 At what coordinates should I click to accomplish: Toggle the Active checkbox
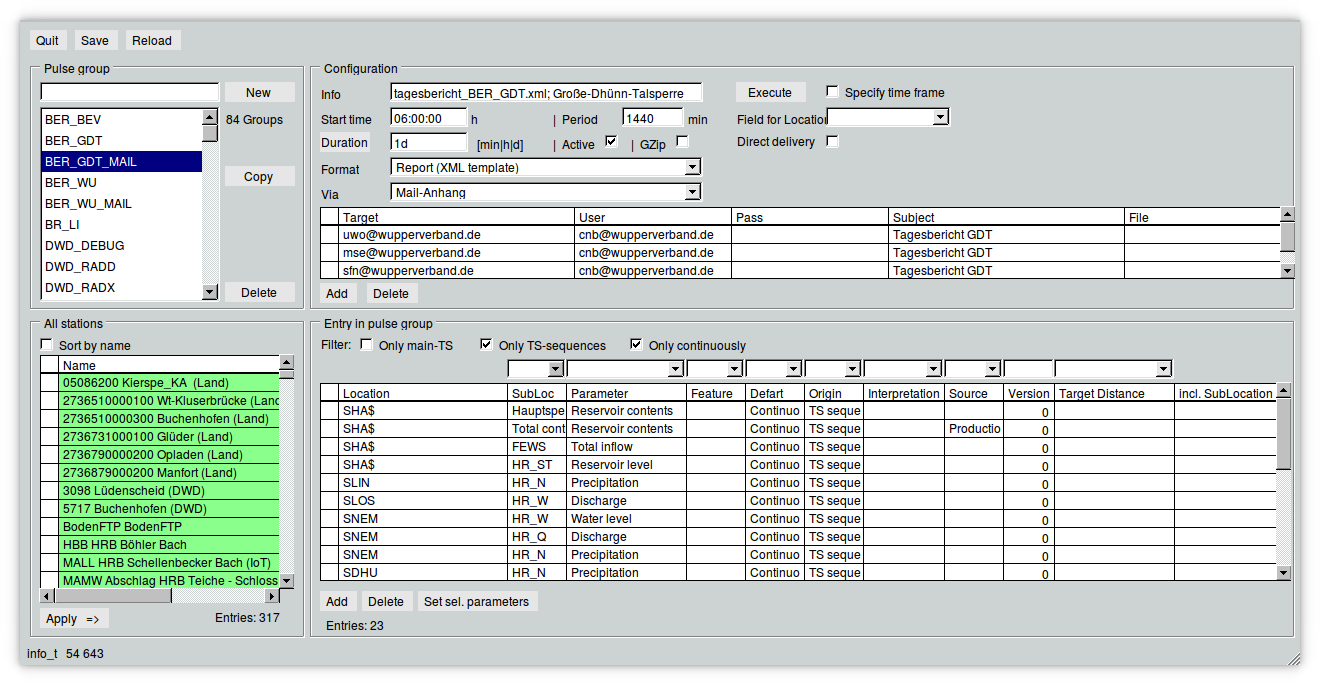(611, 142)
